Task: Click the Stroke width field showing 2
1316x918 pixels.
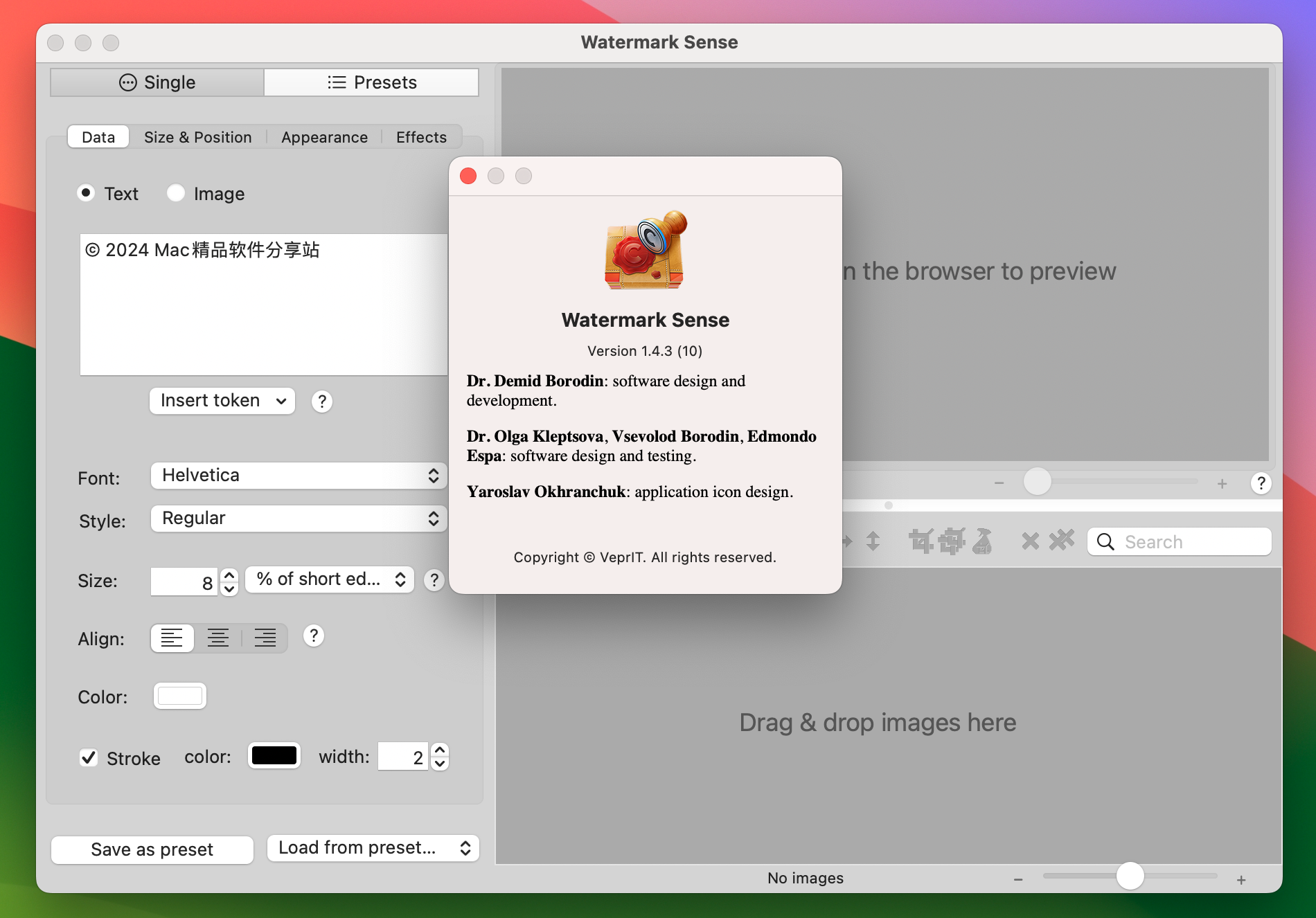Action: [x=403, y=757]
